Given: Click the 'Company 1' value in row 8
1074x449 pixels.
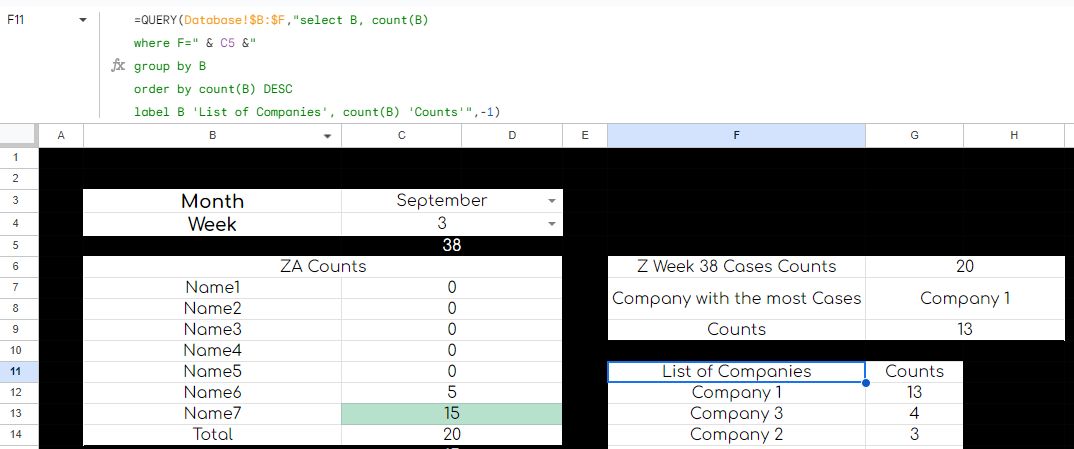Looking at the screenshot, I should pyautogui.click(x=965, y=298).
